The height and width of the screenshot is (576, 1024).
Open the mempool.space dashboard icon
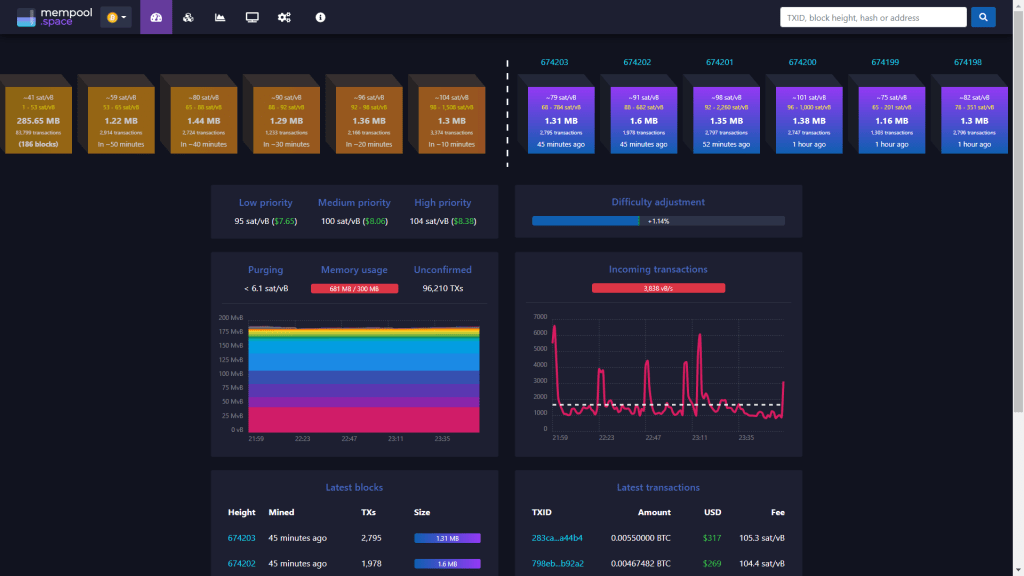[x=154, y=17]
